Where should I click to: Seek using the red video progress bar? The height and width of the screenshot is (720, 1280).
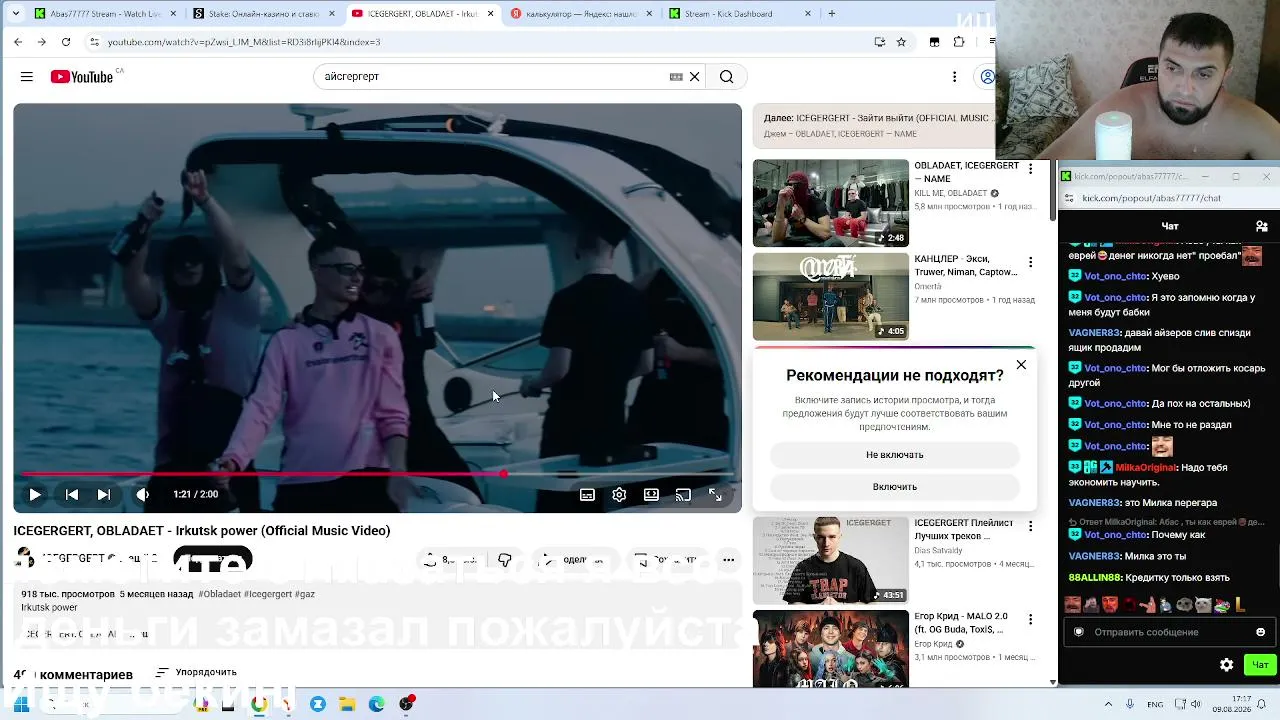tap(378, 474)
